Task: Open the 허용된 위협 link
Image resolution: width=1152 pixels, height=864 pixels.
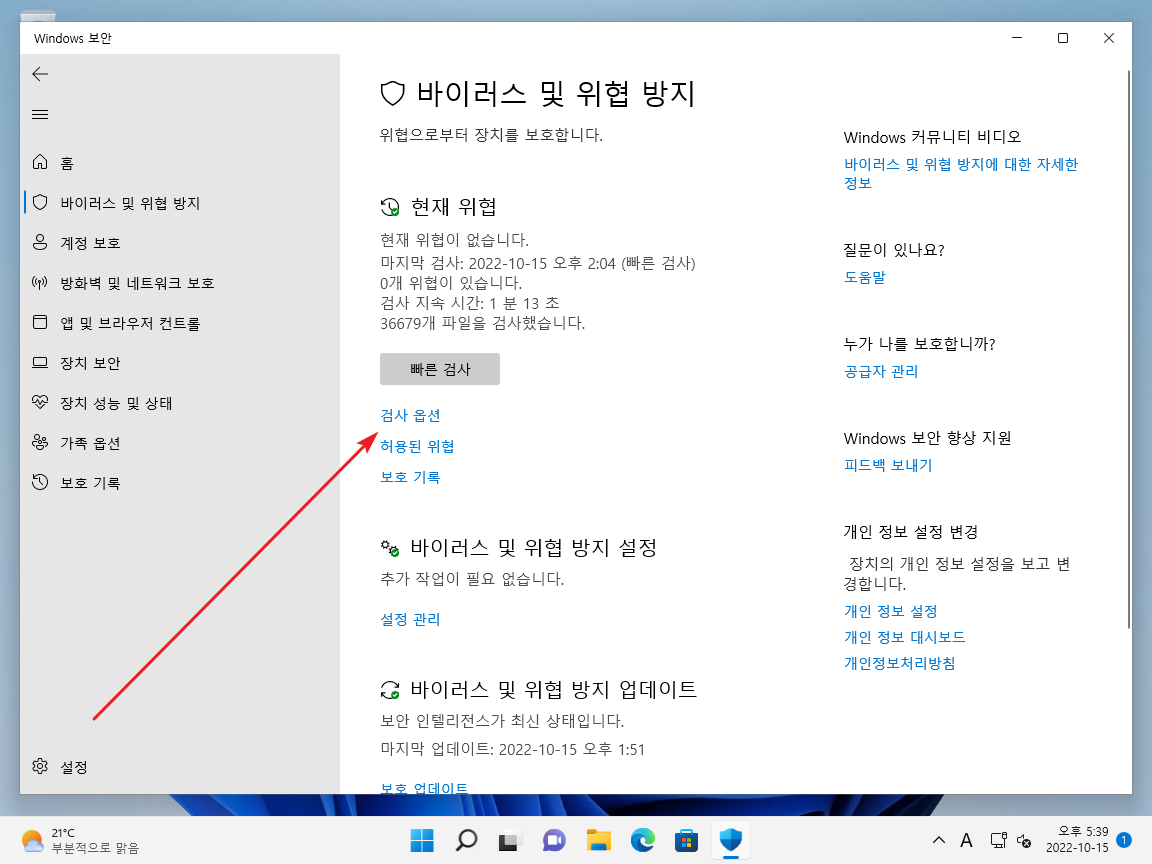Action: (x=417, y=446)
